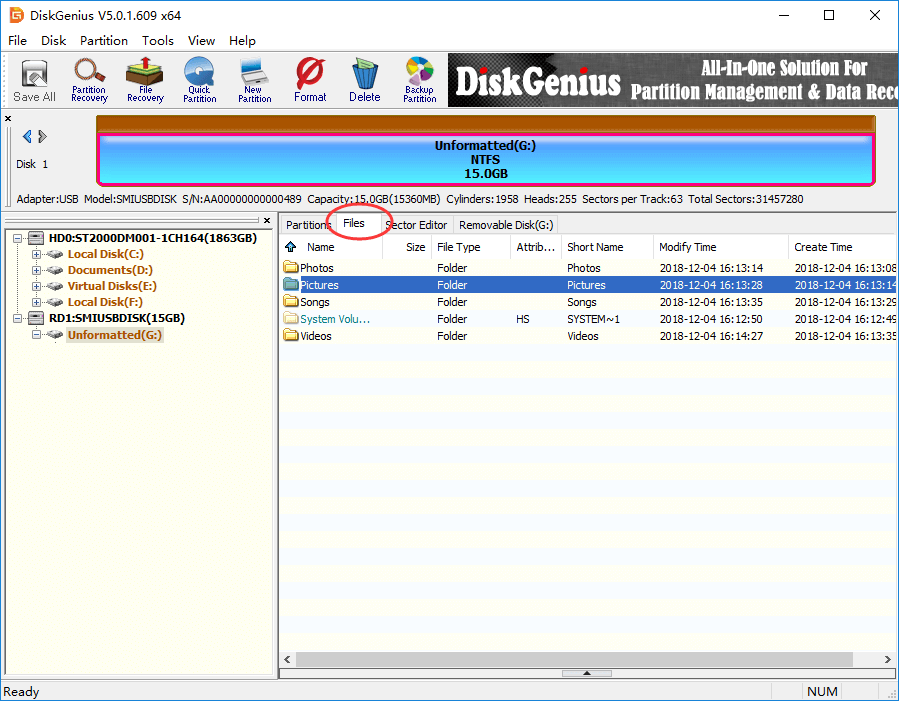Collapse the Unformatted(G:) node
Screen dimensions: 899x701
[36, 334]
